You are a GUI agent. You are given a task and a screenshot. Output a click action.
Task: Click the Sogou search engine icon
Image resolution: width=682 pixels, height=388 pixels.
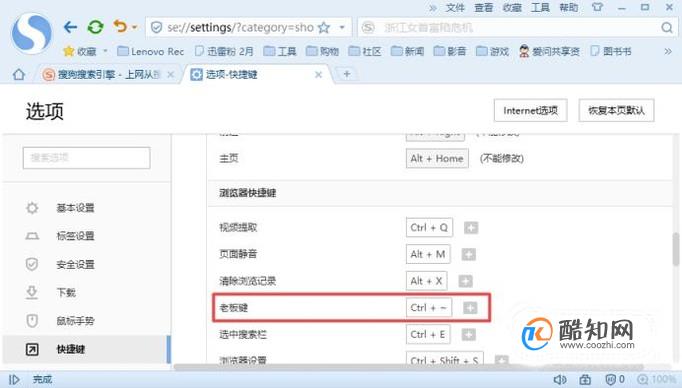(x=368, y=28)
